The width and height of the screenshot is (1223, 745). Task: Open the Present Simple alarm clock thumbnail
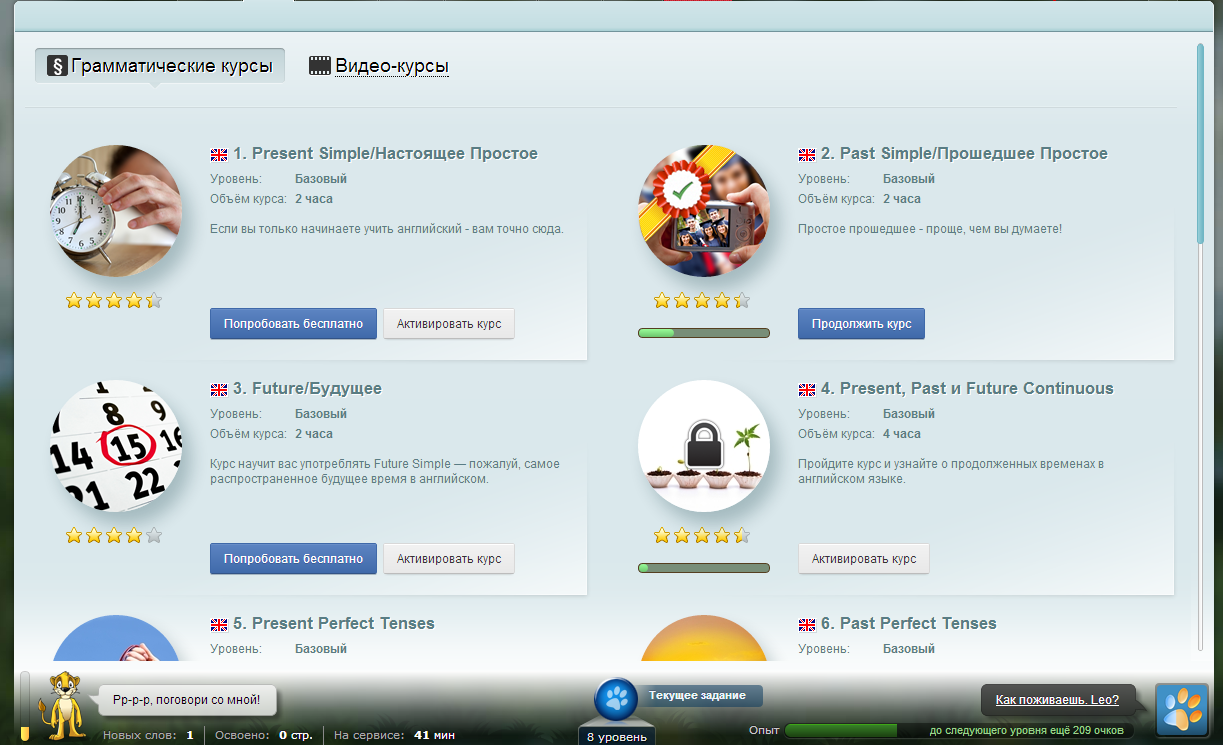click(116, 211)
